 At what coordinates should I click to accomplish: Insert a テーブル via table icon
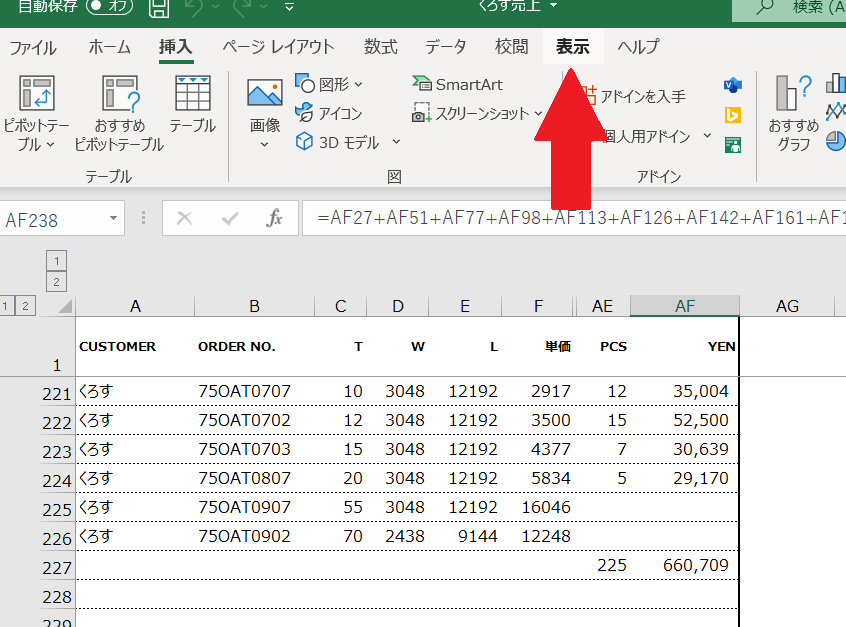(x=193, y=93)
